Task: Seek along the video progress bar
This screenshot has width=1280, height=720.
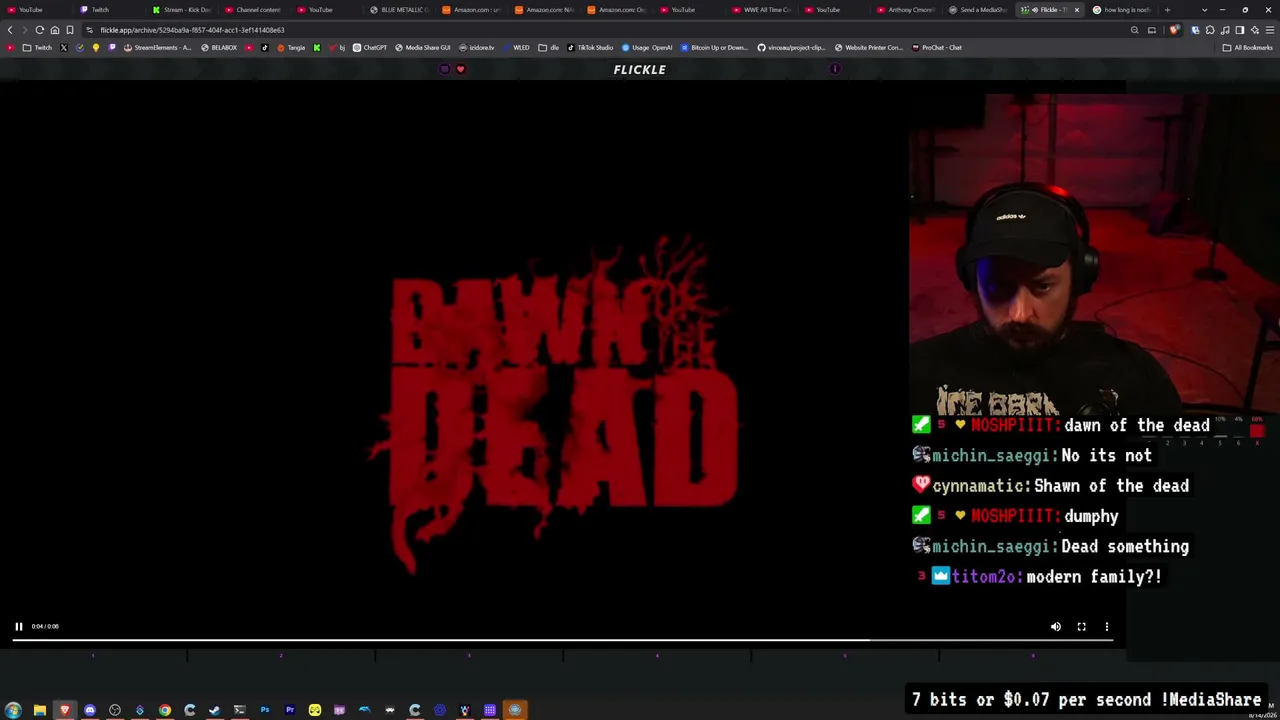Action: (562, 640)
